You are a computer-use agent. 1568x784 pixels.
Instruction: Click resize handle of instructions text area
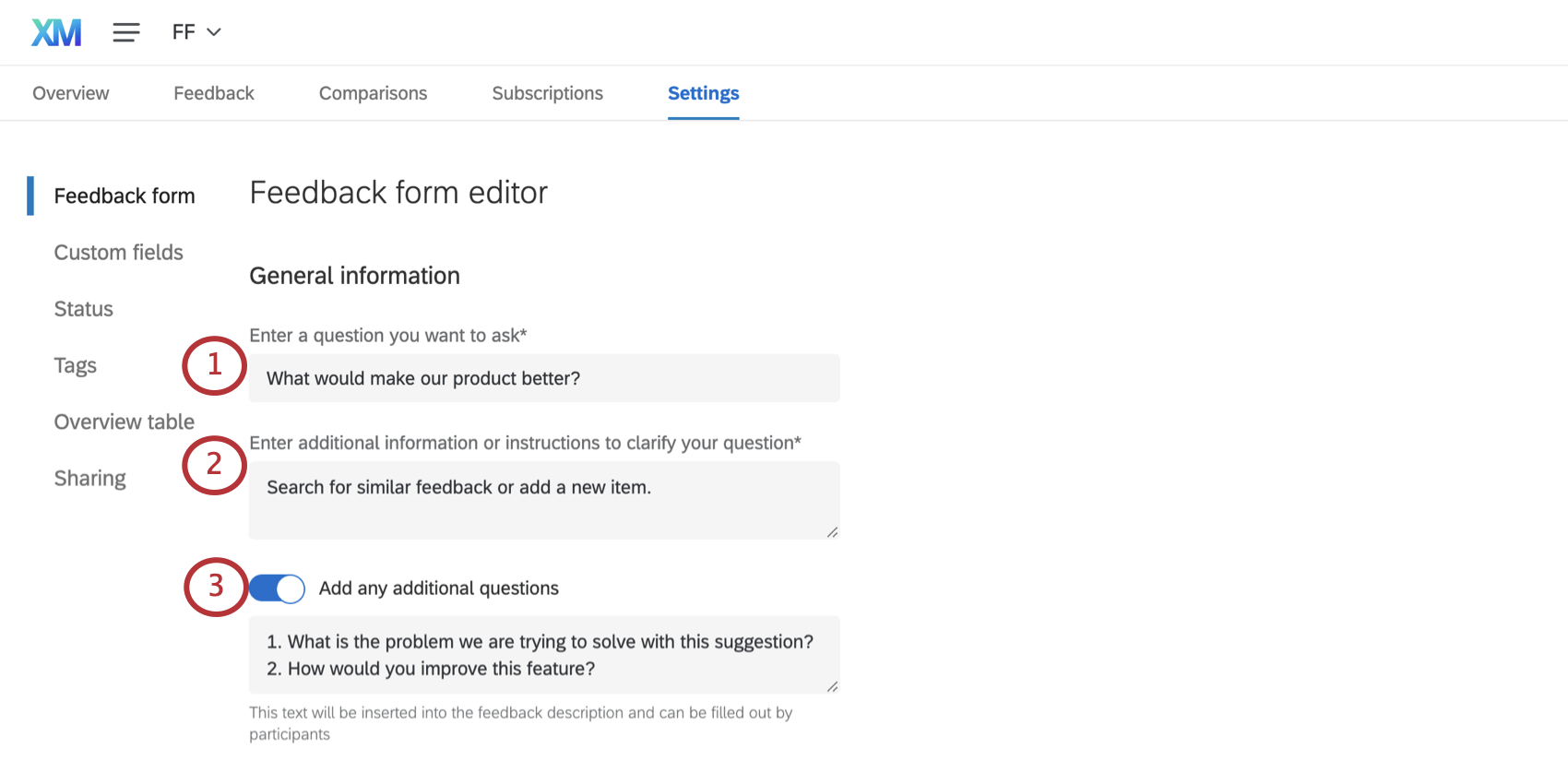832,532
